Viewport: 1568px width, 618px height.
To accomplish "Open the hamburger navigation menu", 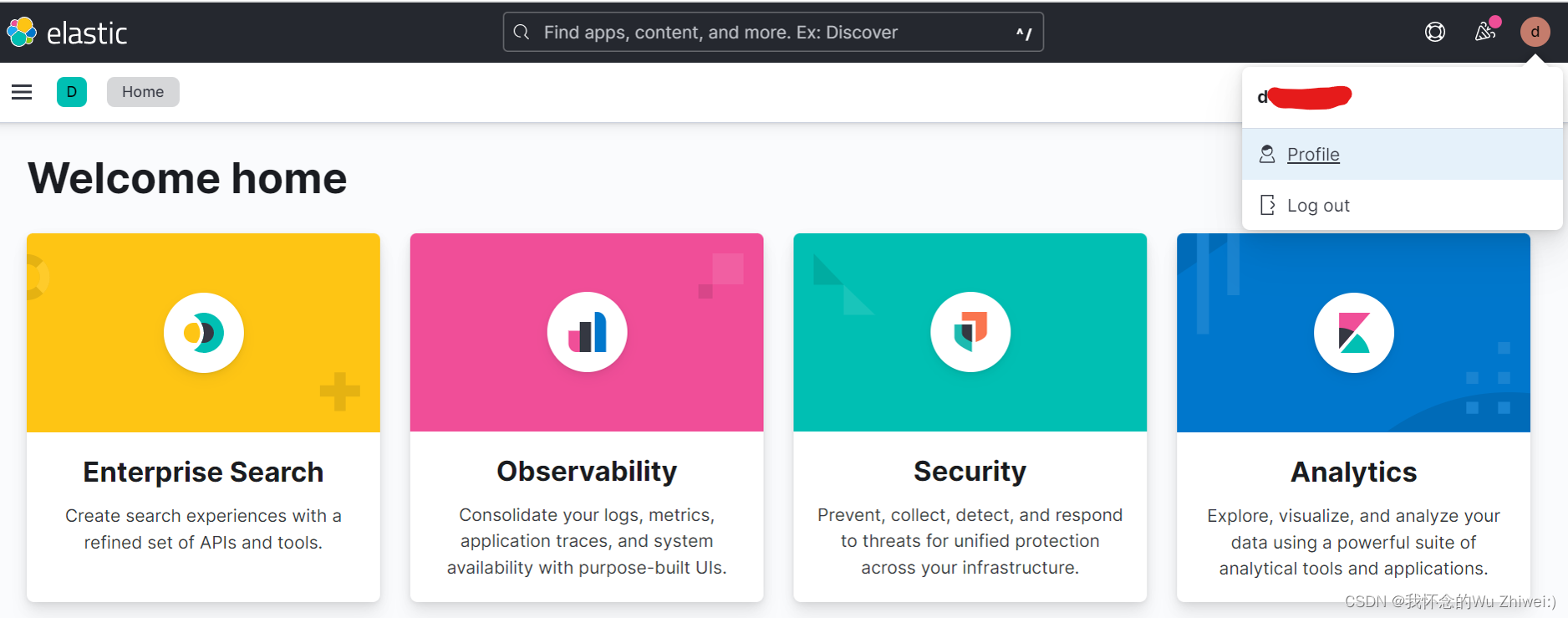I will [22, 92].
